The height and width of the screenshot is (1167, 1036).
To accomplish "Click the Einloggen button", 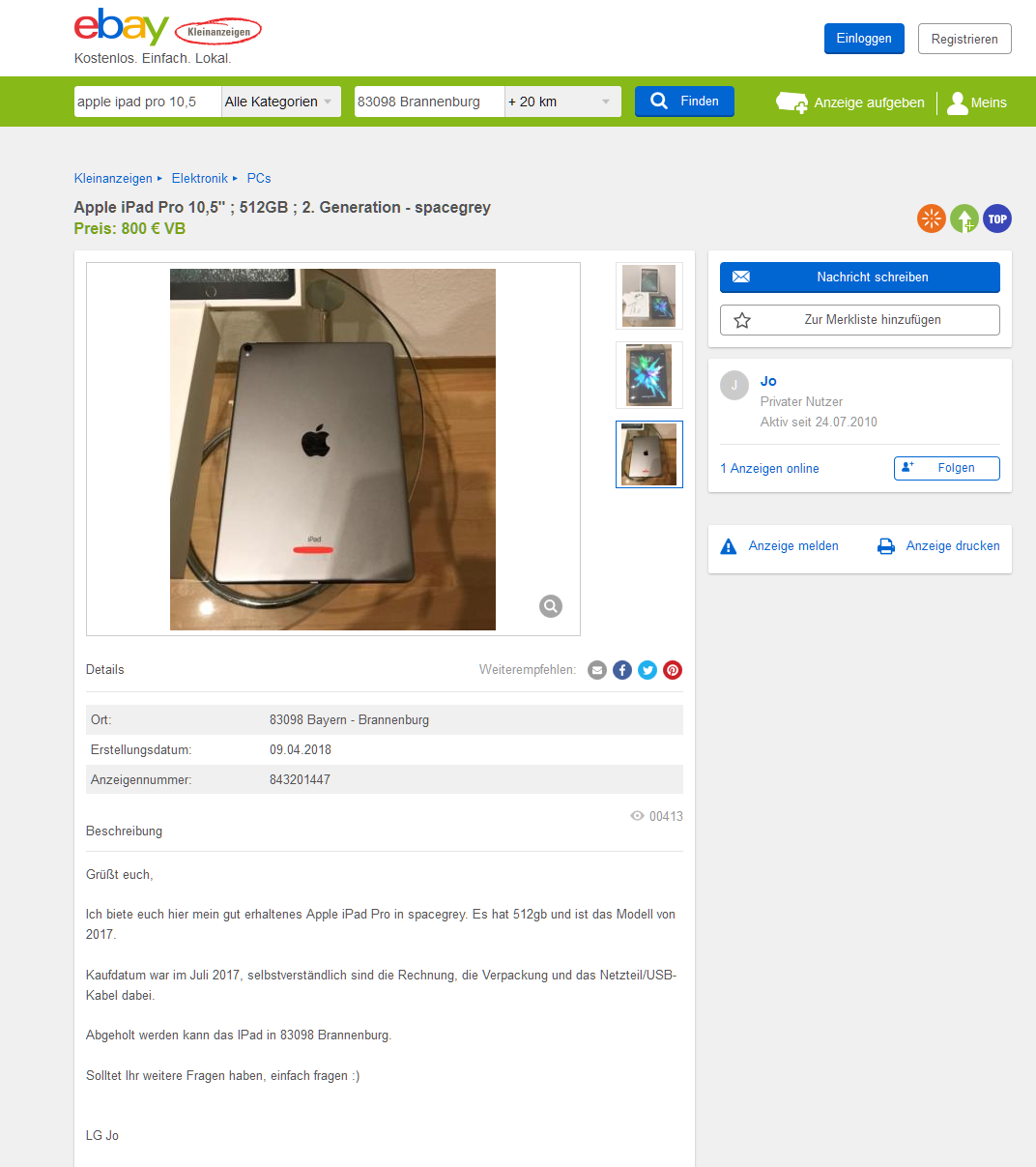I will tap(864, 39).
